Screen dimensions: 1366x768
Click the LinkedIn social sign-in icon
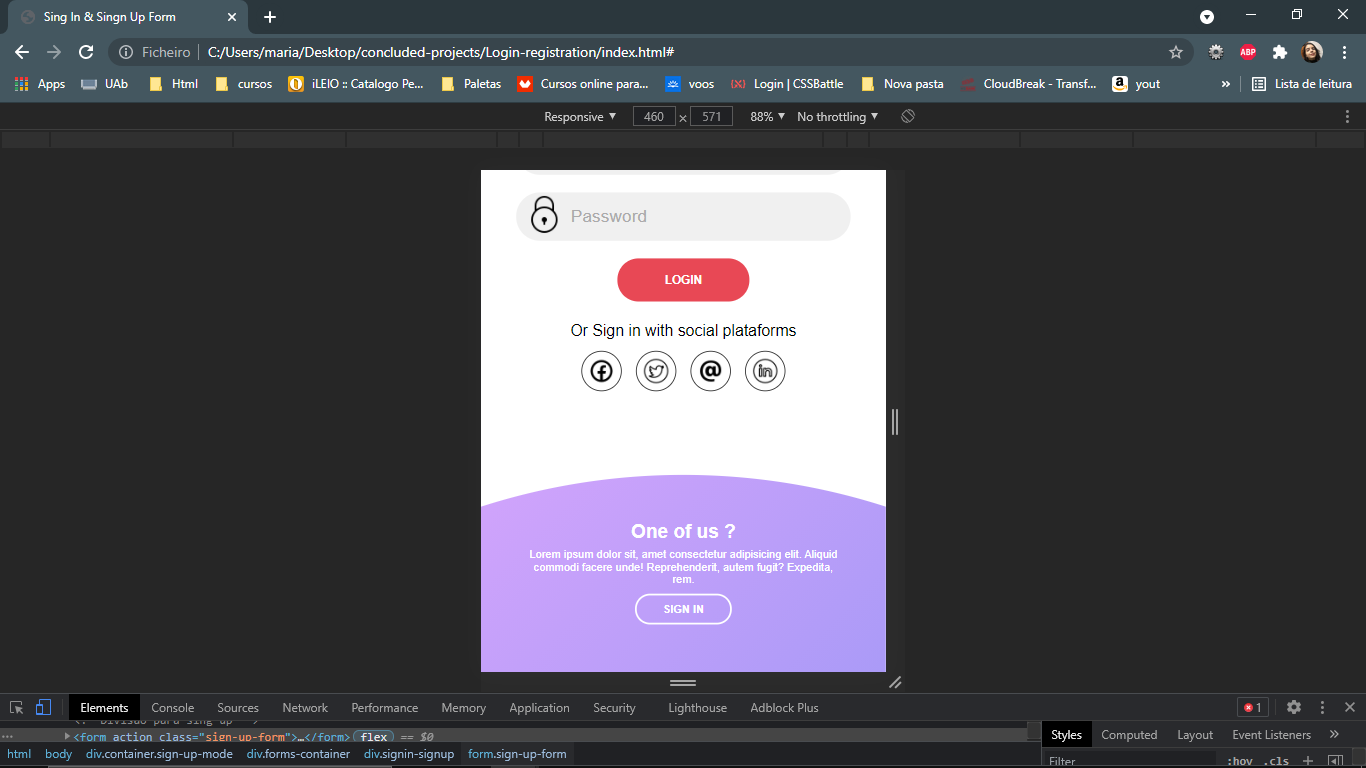pyautogui.click(x=765, y=372)
